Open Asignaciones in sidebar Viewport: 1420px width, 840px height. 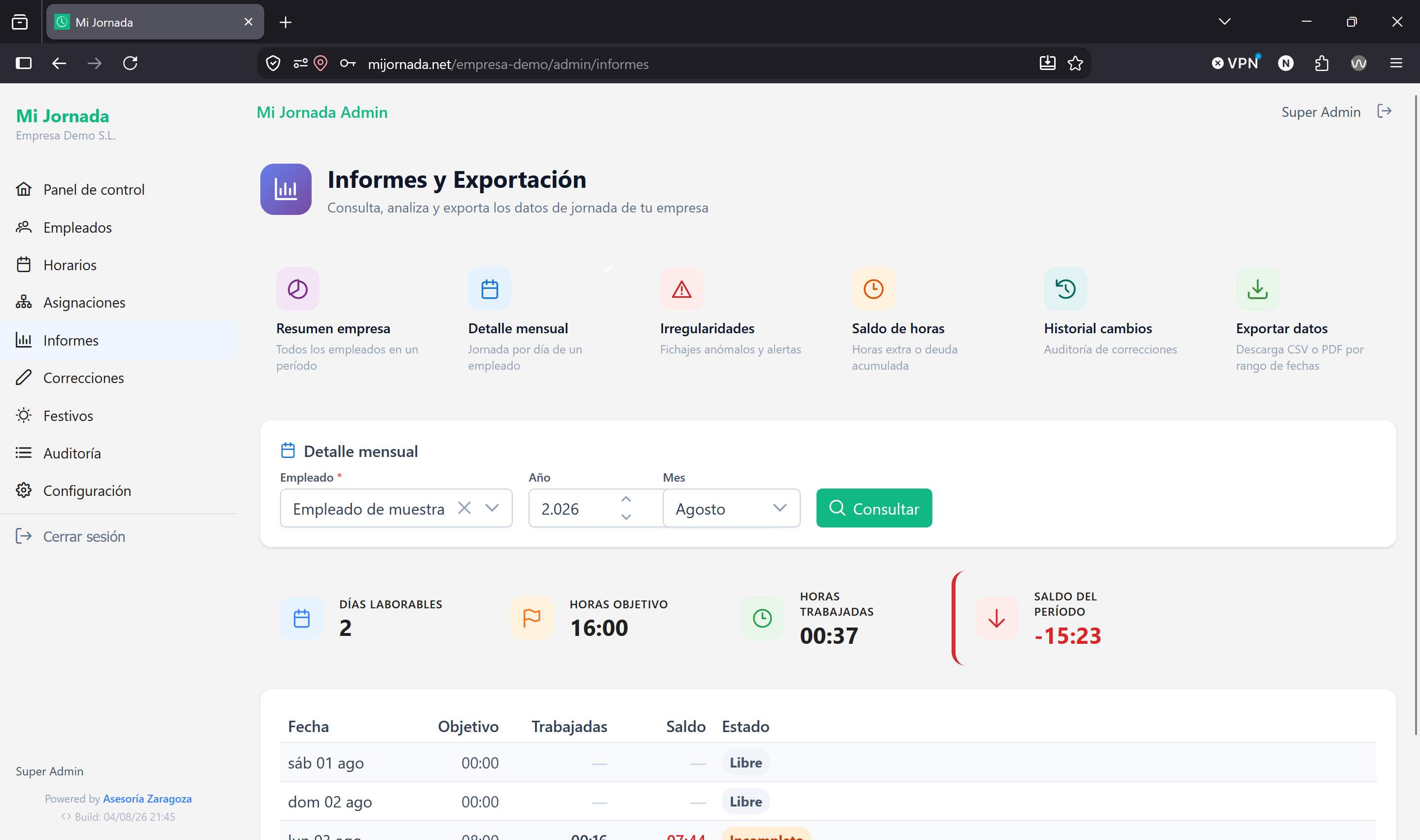point(118,302)
